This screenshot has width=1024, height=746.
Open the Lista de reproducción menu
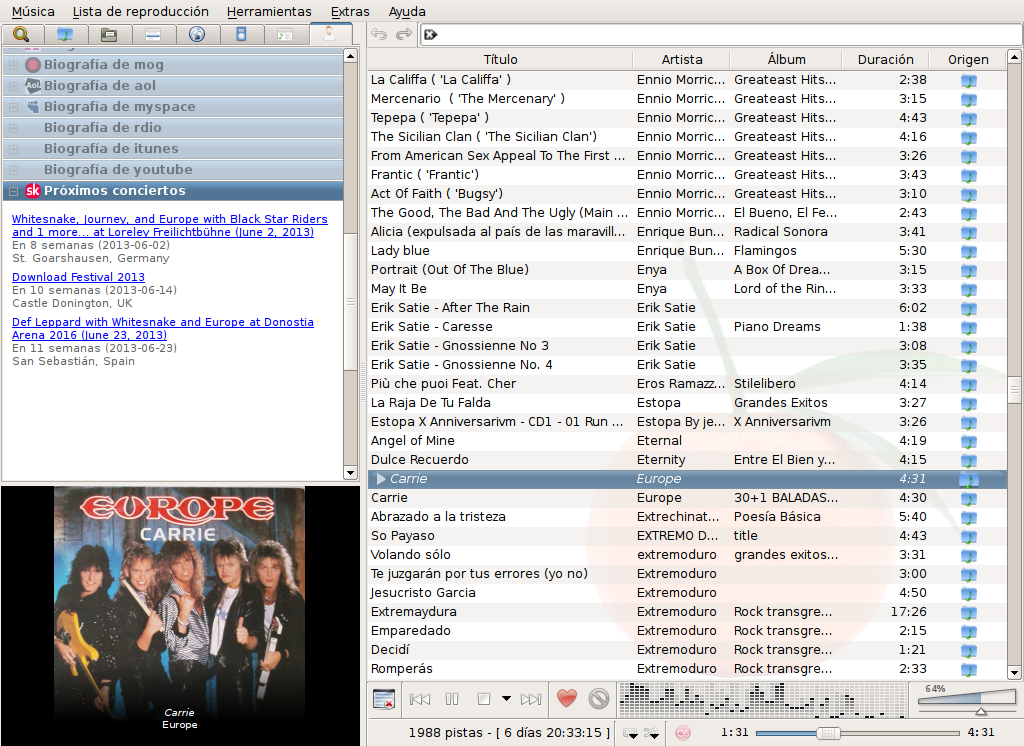140,12
